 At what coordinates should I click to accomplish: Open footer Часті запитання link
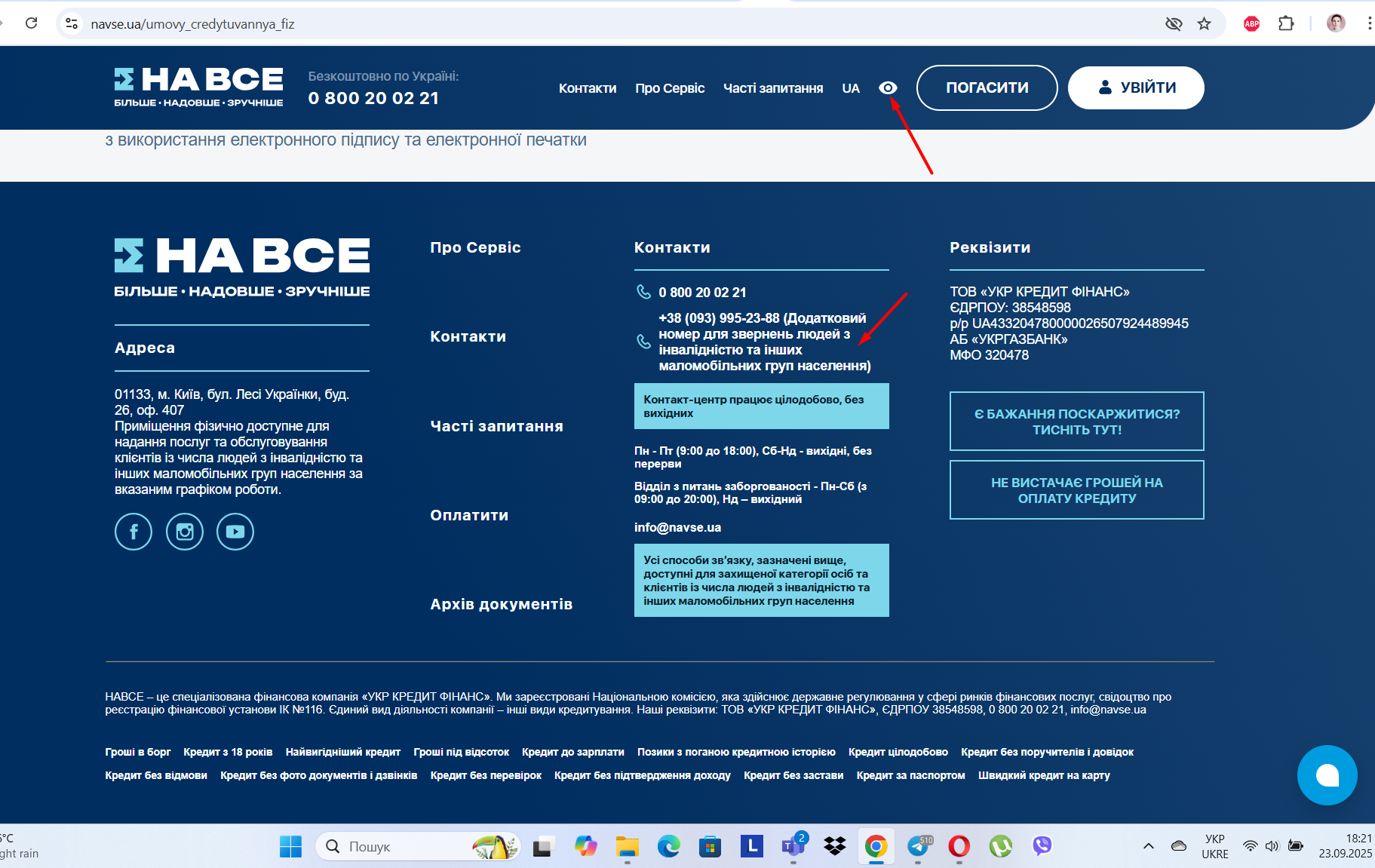click(x=496, y=426)
